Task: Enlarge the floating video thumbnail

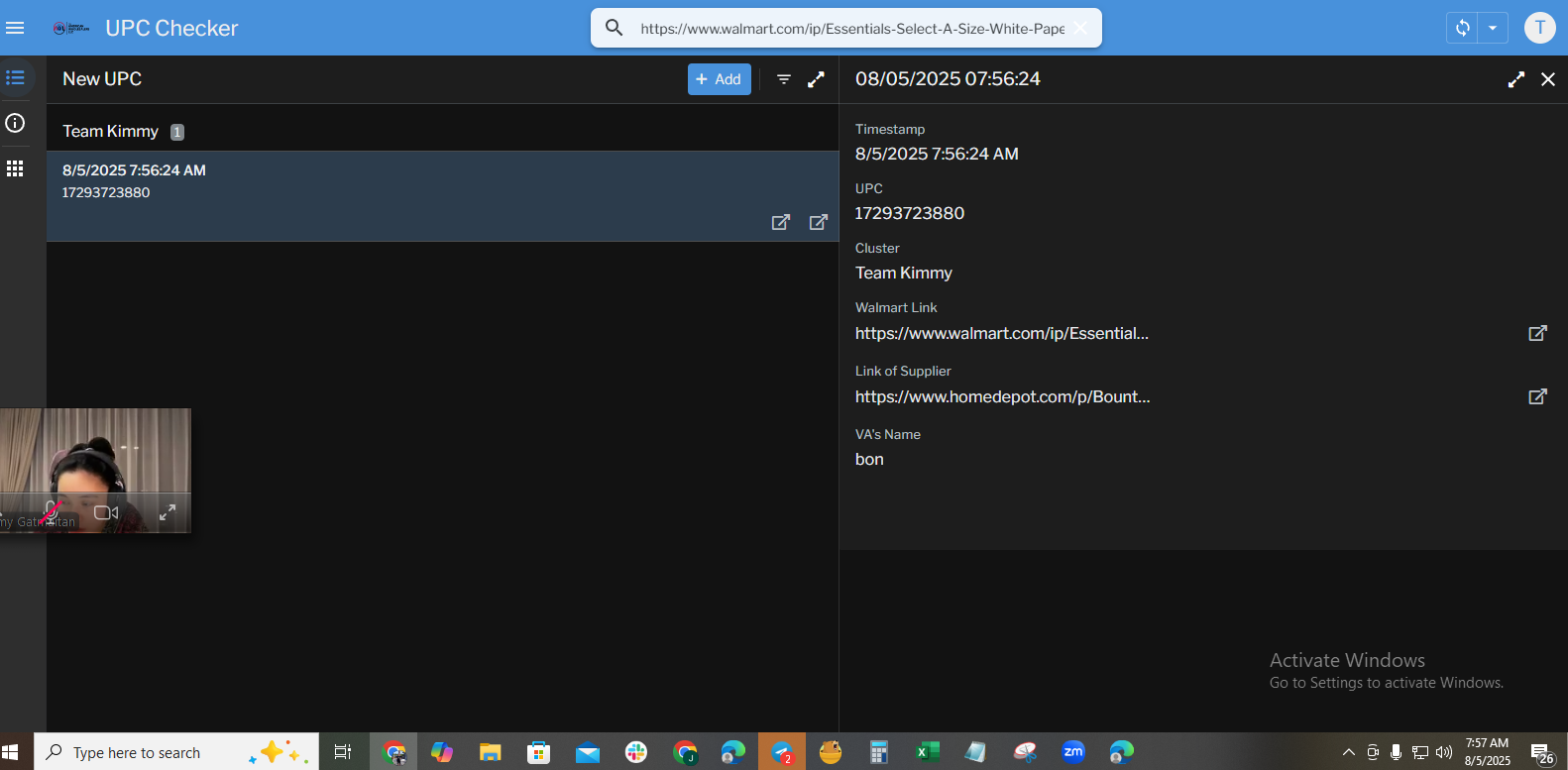Action: (x=168, y=512)
